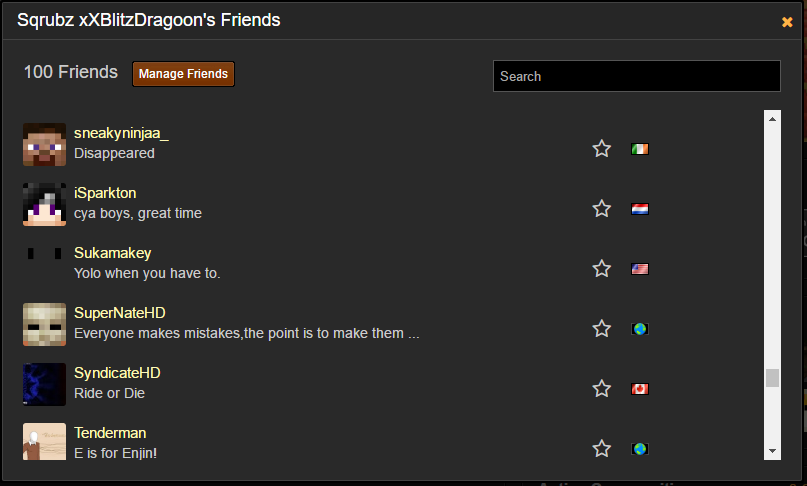Screen dimensions: 807x486
Task: Click the Ireland flag next to sneakyninjaa_
Action: click(640, 149)
